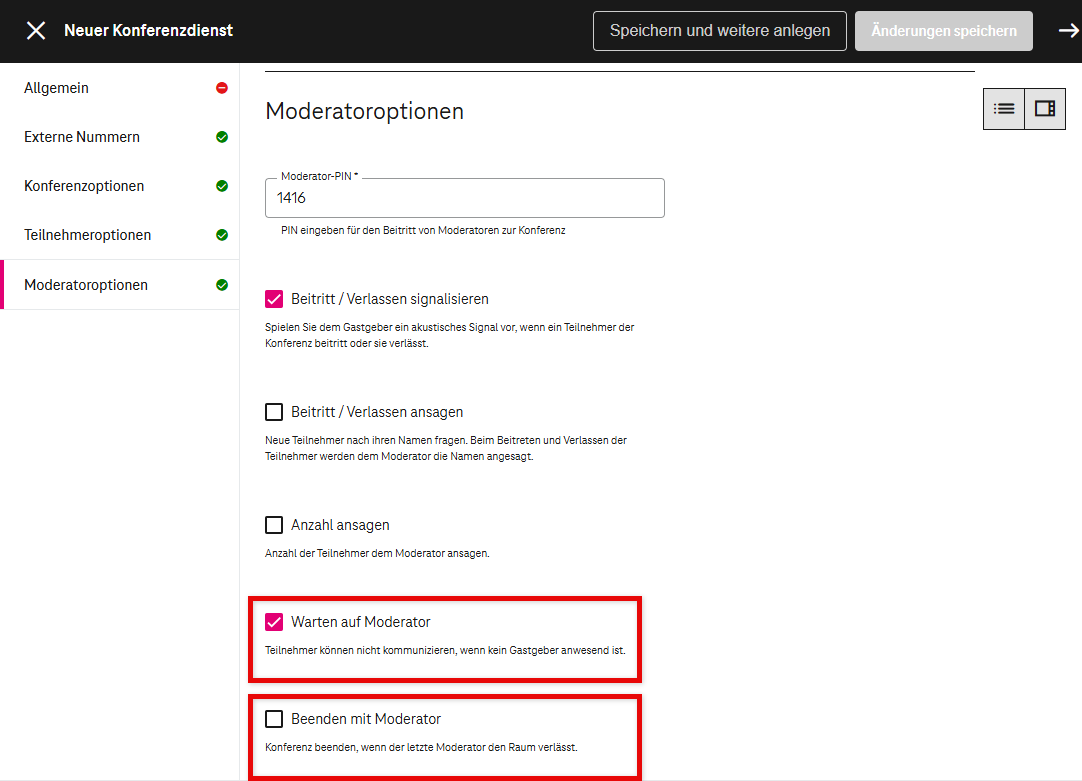Click the right arrow icon in header
Image resolution: width=1082 pixels, height=781 pixels.
click(1068, 31)
